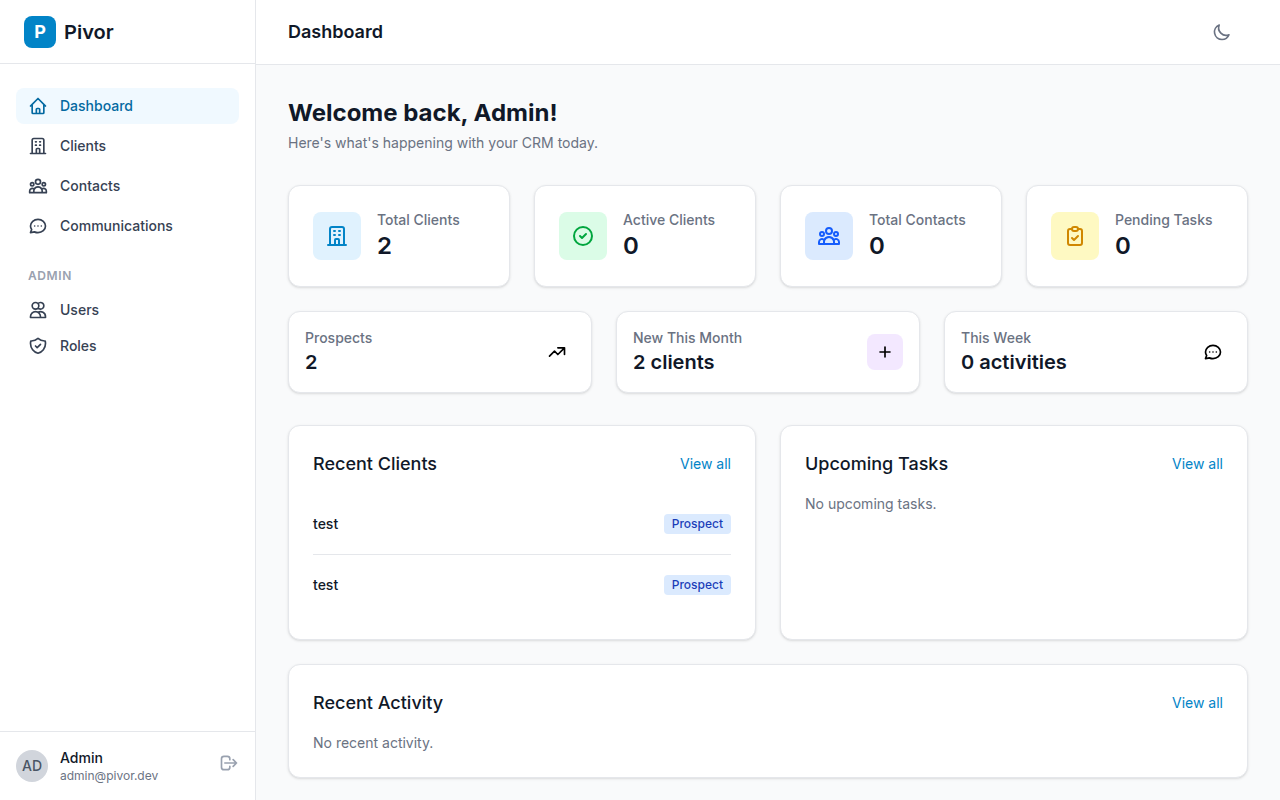Image resolution: width=1280 pixels, height=800 pixels.
Task: Select the Dashboard sidebar menu item
Action: (x=96, y=105)
